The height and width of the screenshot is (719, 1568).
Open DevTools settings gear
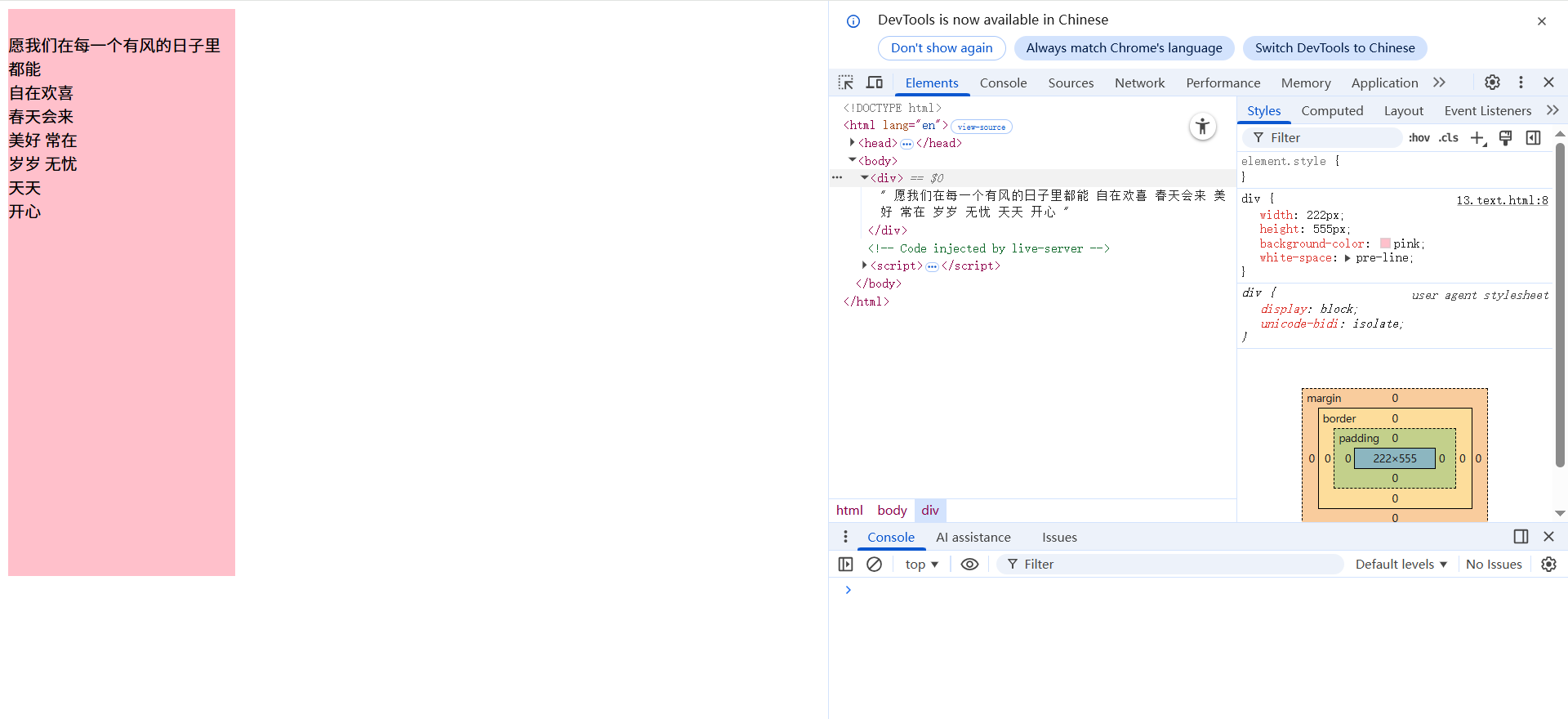click(x=1492, y=83)
